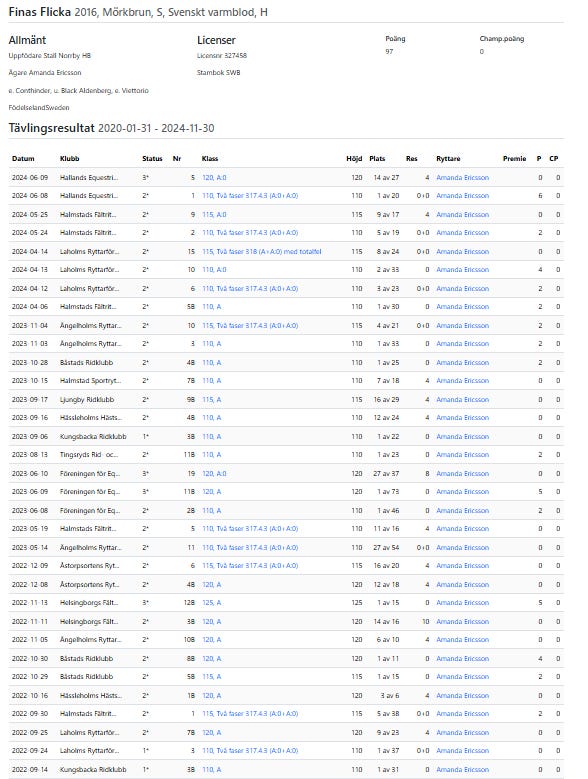
Task: Open the 2023-09-17 Ljungby 115, A class
Action: pyautogui.click(x=212, y=399)
